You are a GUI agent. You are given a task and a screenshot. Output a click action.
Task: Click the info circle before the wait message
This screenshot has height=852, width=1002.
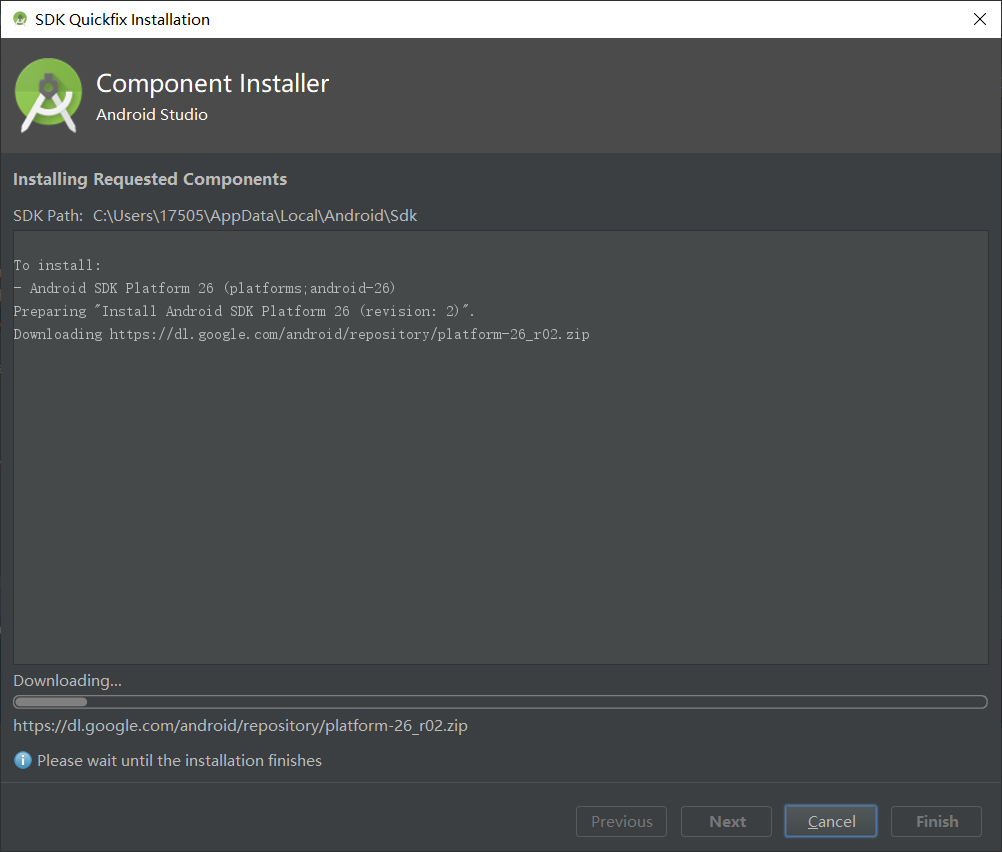coord(21,760)
